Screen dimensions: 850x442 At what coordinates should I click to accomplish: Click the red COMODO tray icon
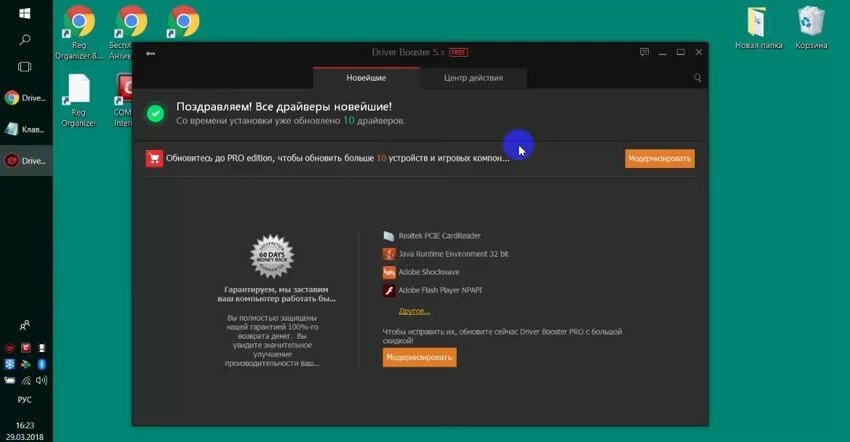[25, 348]
